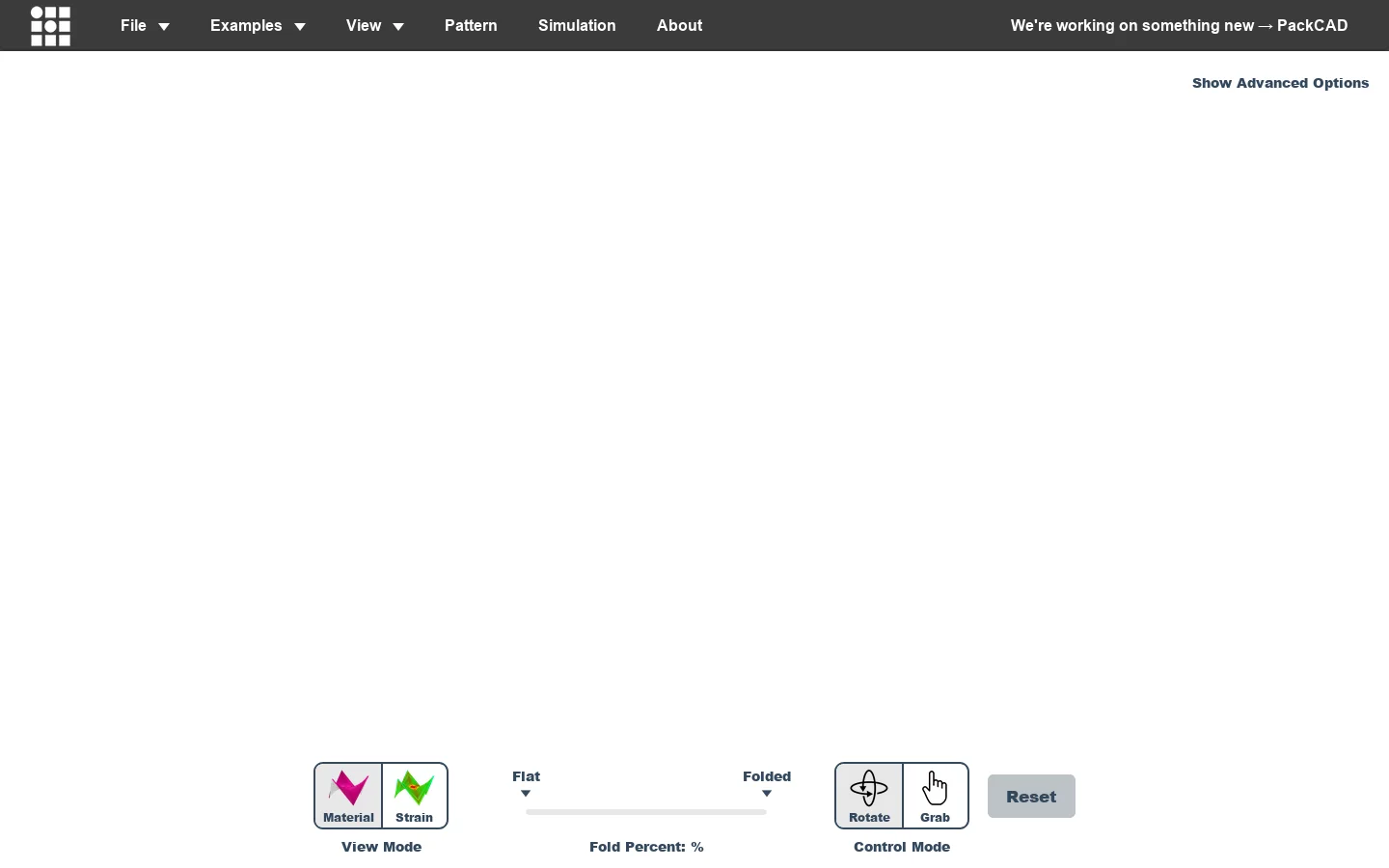Click the Folded marker arrow on slider

[767, 794]
